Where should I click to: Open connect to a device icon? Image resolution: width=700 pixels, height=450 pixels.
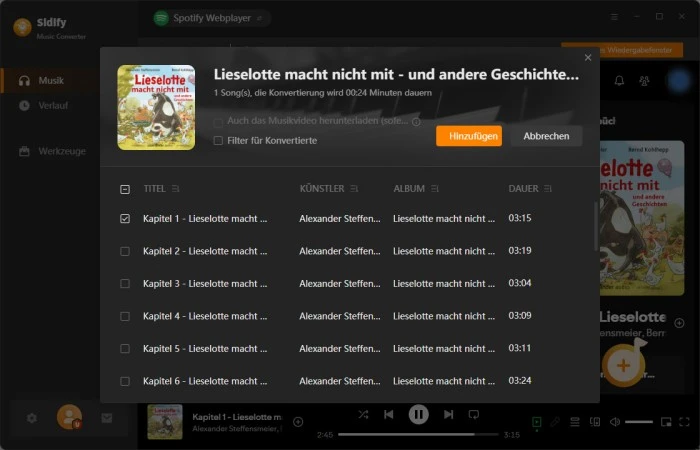(595, 422)
